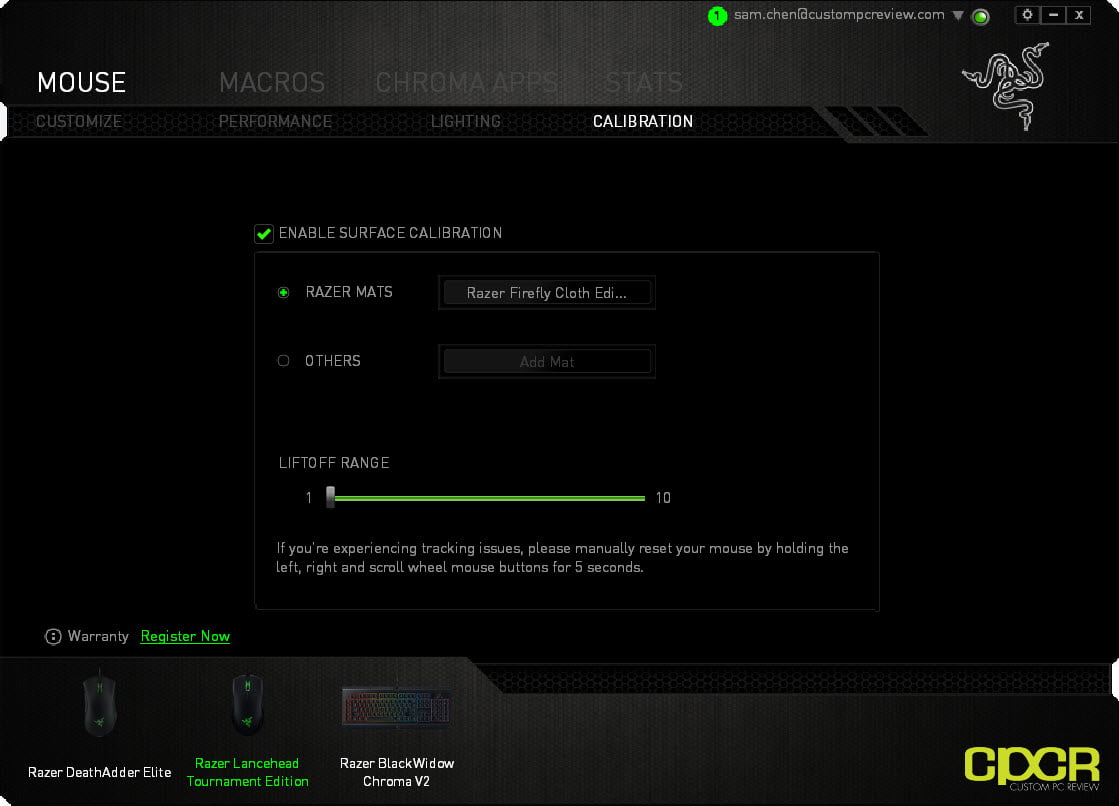
Task: Switch to the Calibration subtab
Action: click(643, 121)
